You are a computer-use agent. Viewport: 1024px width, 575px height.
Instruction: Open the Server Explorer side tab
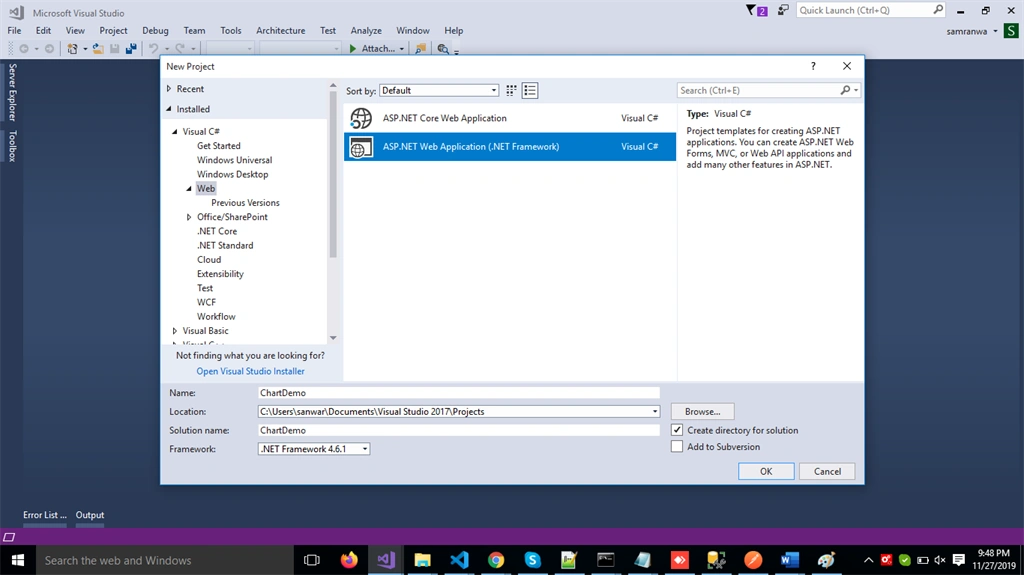(x=12, y=92)
